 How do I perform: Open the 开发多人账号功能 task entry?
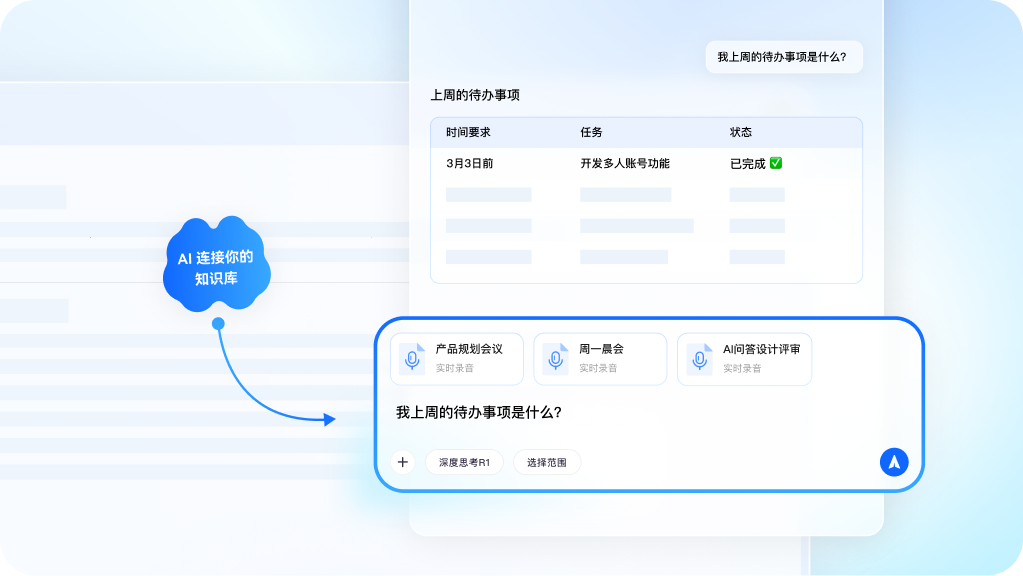(625, 163)
